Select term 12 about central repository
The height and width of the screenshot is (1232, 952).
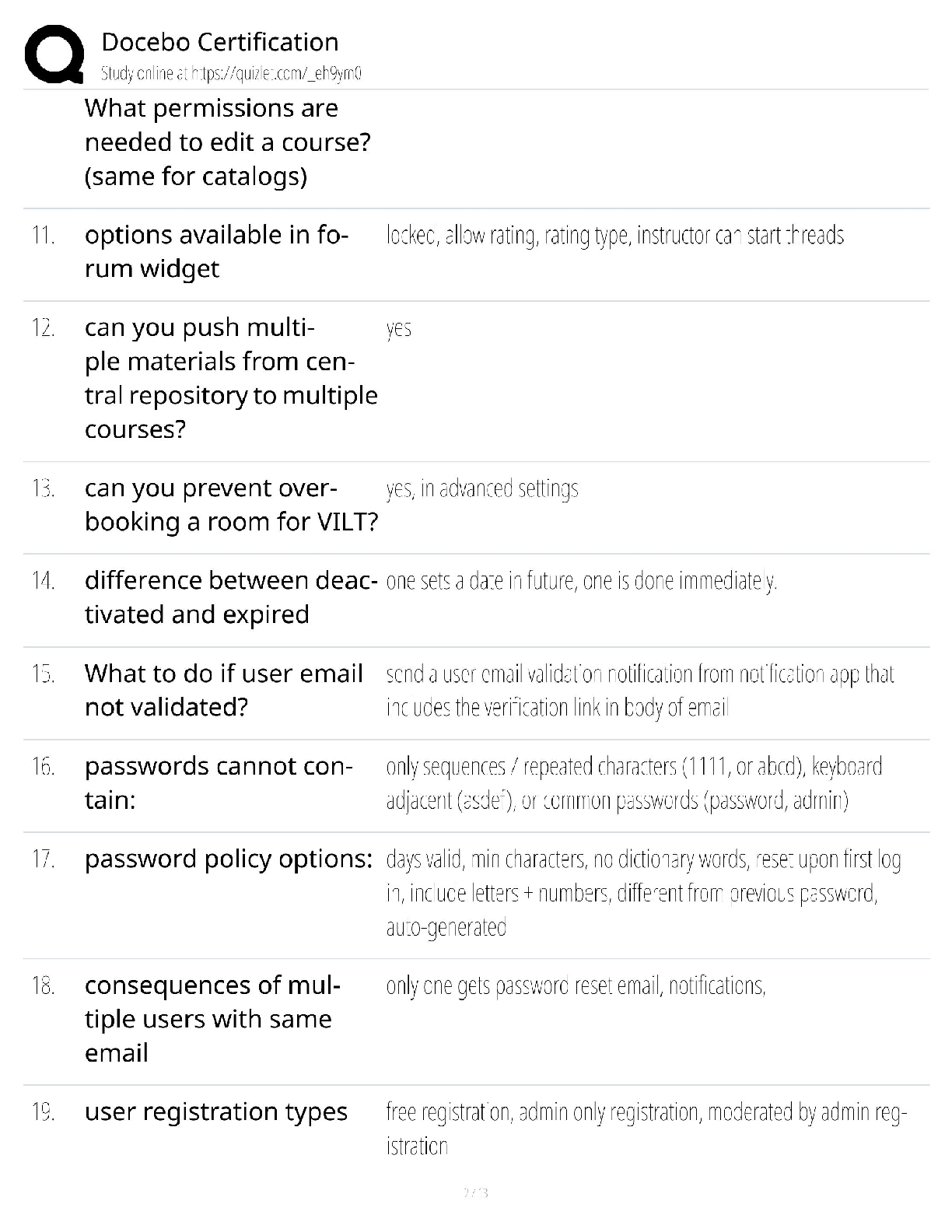click(230, 378)
